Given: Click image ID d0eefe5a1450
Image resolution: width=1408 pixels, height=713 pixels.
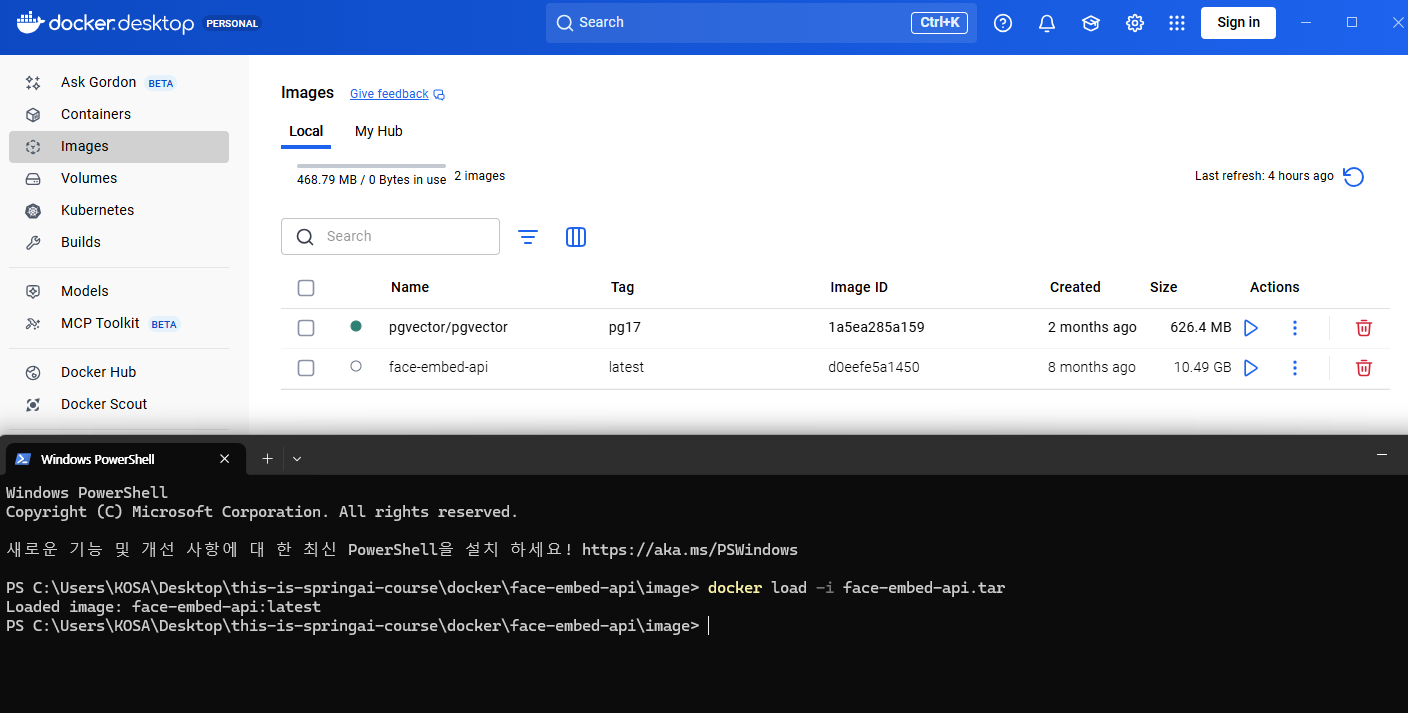Looking at the screenshot, I should point(874,367).
